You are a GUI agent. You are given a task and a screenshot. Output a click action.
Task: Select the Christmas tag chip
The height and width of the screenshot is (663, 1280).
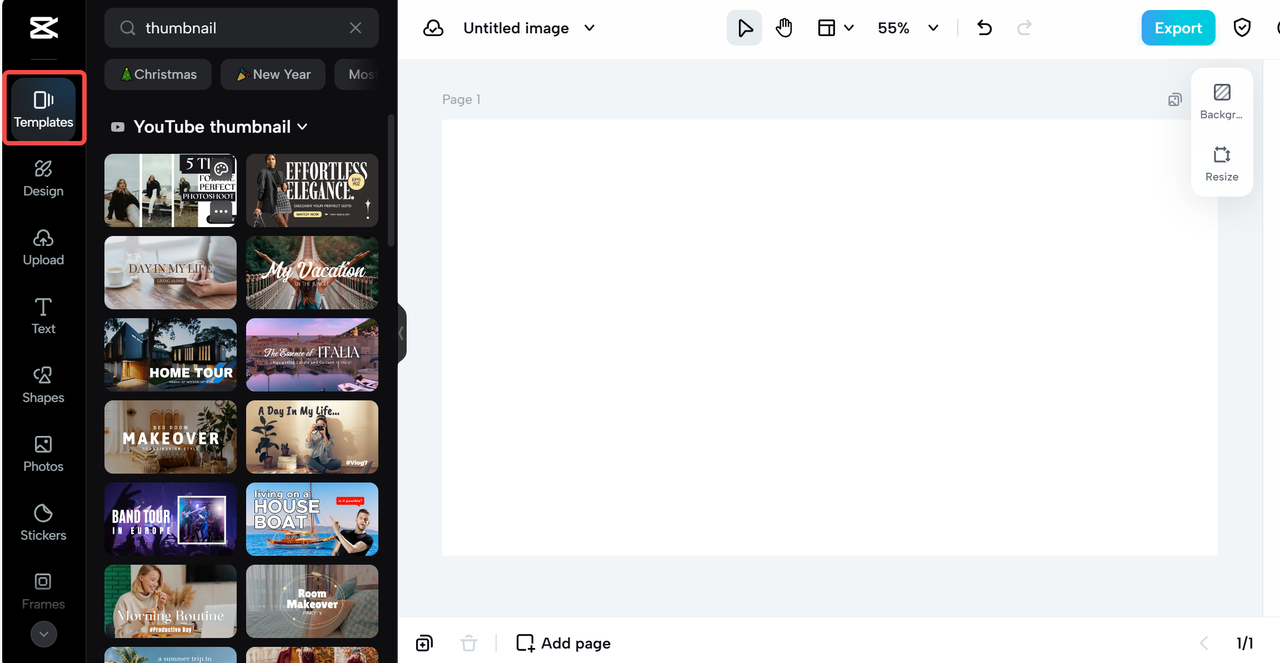click(x=158, y=74)
